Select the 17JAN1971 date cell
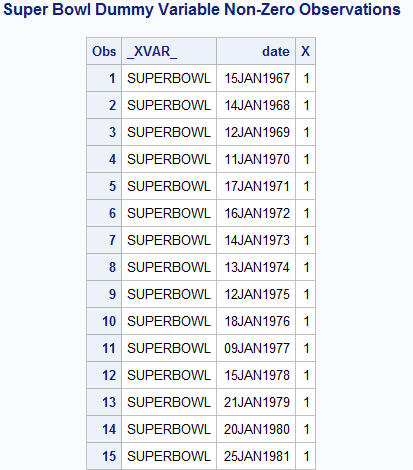 pyautogui.click(x=256, y=186)
